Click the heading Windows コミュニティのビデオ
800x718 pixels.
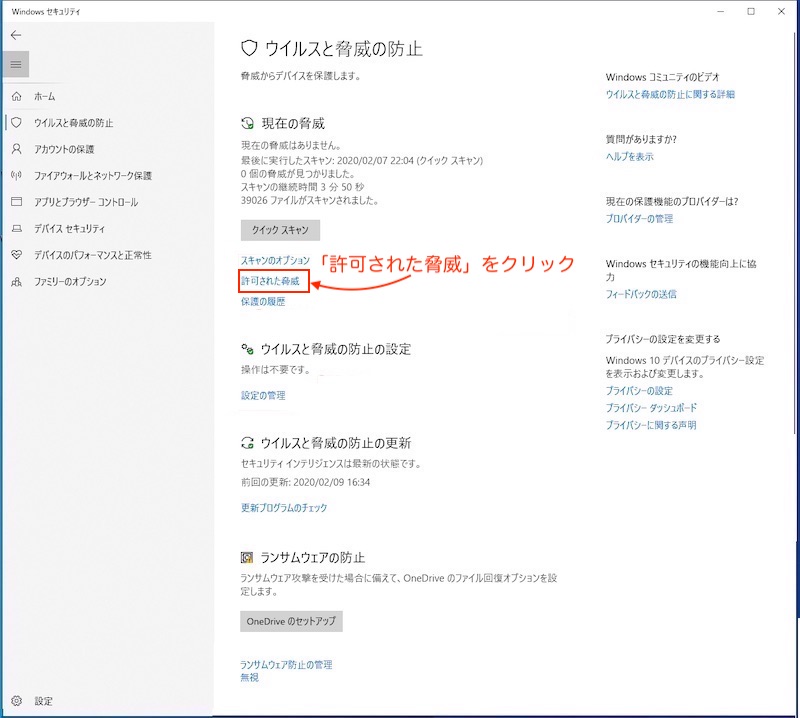pyautogui.click(x=663, y=77)
